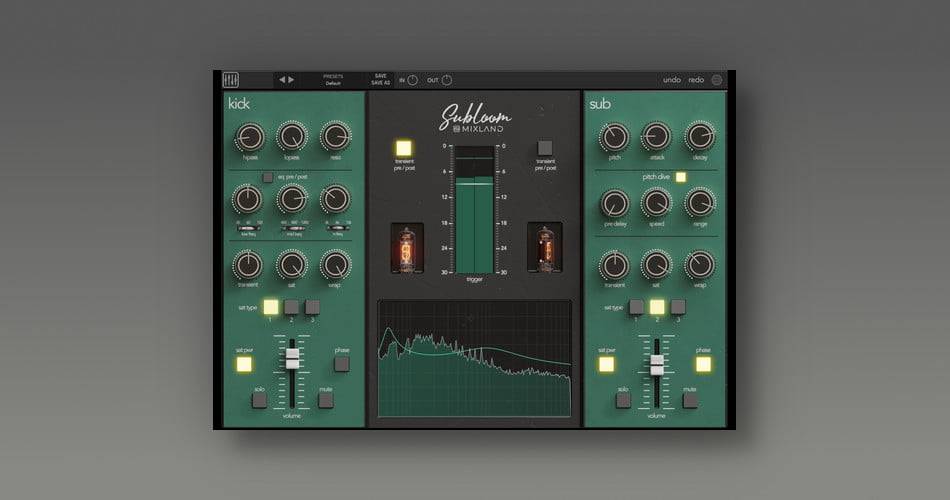Mute the kick channel
Image resolution: width=950 pixels, height=500 pixels.
tap(326, 400)
